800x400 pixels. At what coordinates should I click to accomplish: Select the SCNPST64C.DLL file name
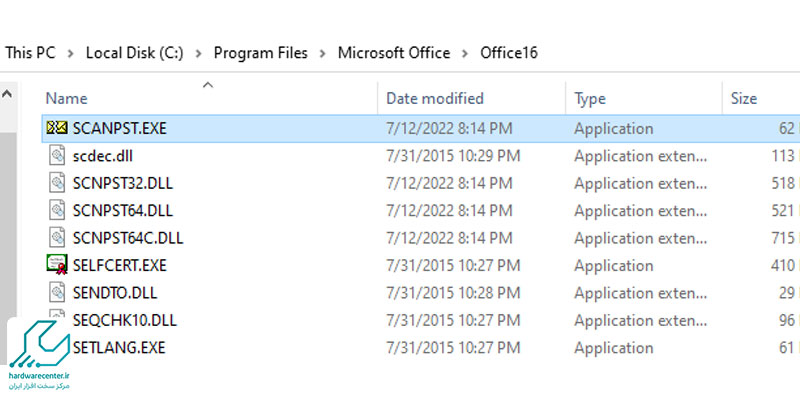(128, 239)
